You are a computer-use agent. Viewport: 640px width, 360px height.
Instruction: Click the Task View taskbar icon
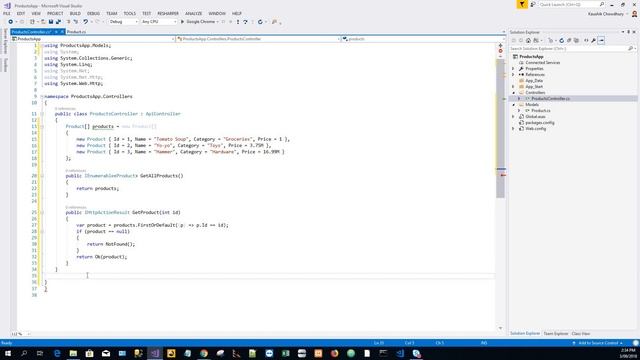point(40,353)
